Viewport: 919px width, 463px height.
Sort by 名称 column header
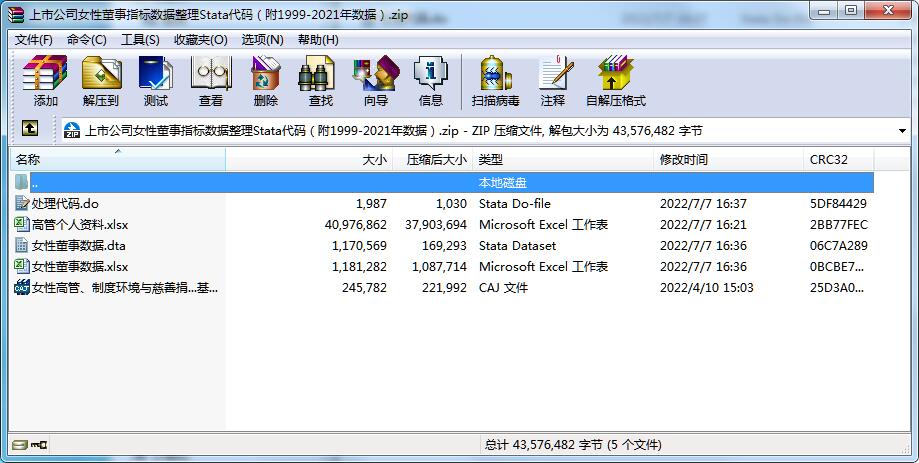click(118, 159)
